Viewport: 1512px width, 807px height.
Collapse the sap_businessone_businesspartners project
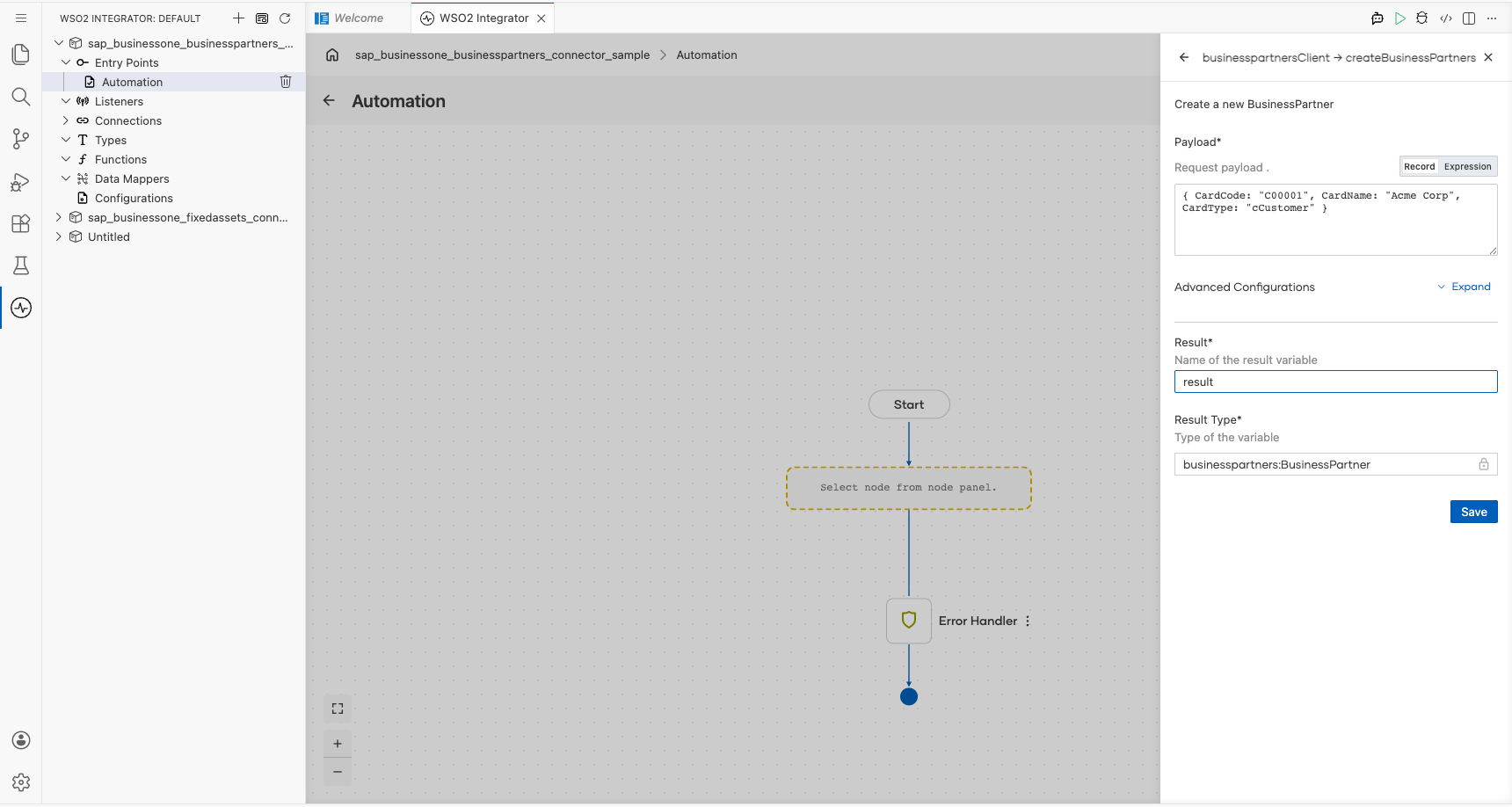[59, 43]
